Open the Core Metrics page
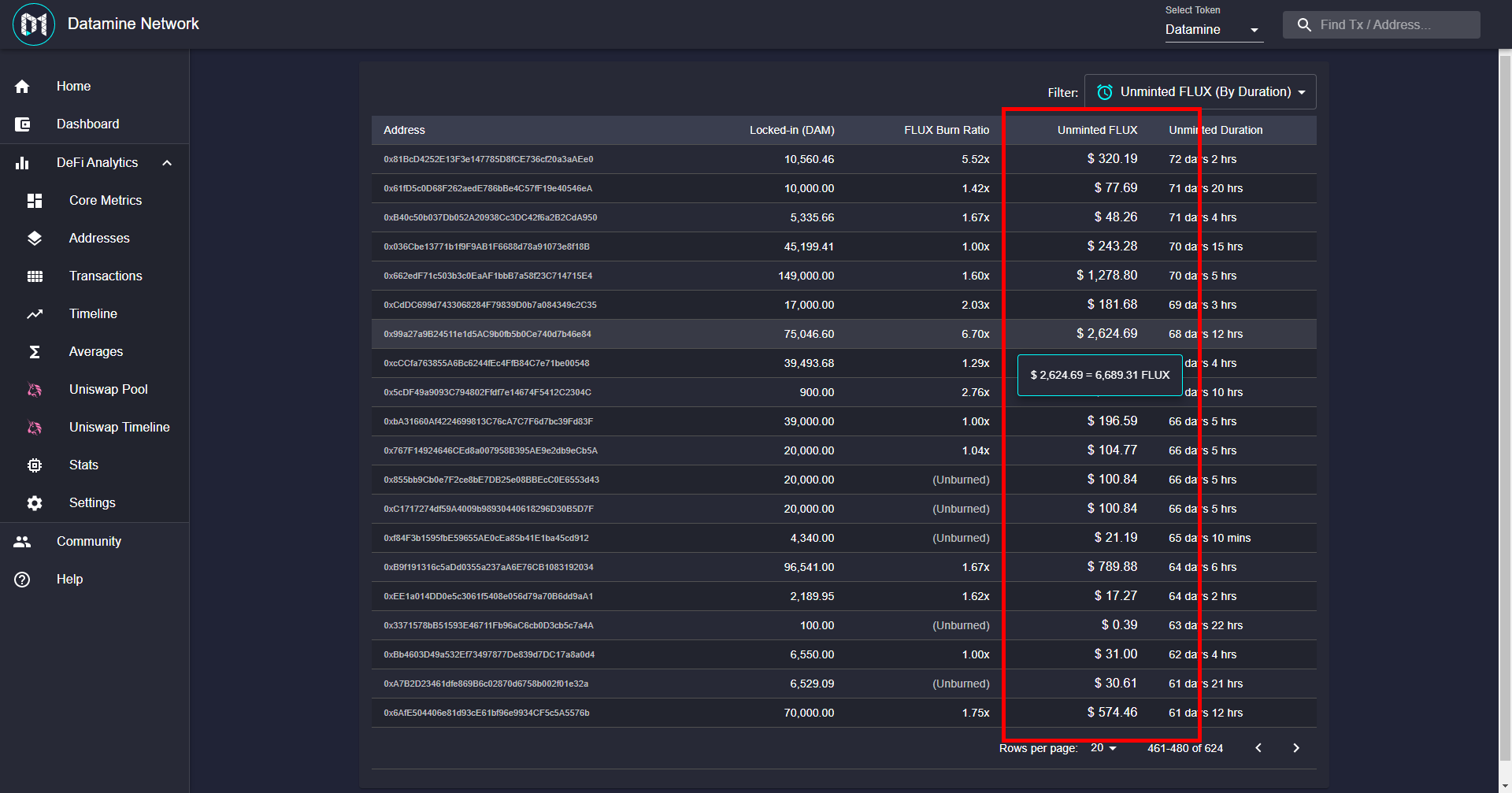This screenshot has height=793, width=1512. (x=94, y=201)
